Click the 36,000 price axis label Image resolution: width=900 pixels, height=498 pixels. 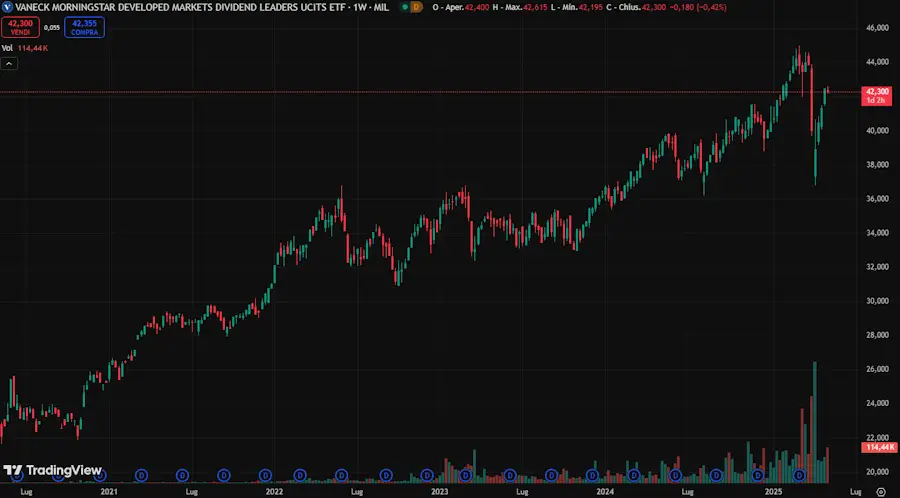(877, 199)
